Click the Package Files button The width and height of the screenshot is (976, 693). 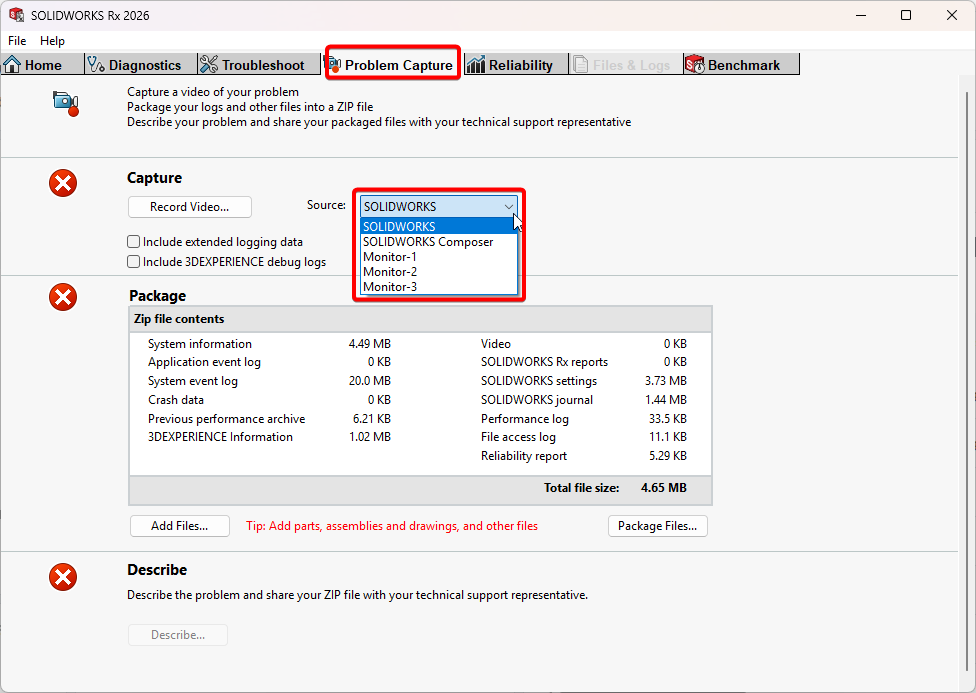coord(657,526)
